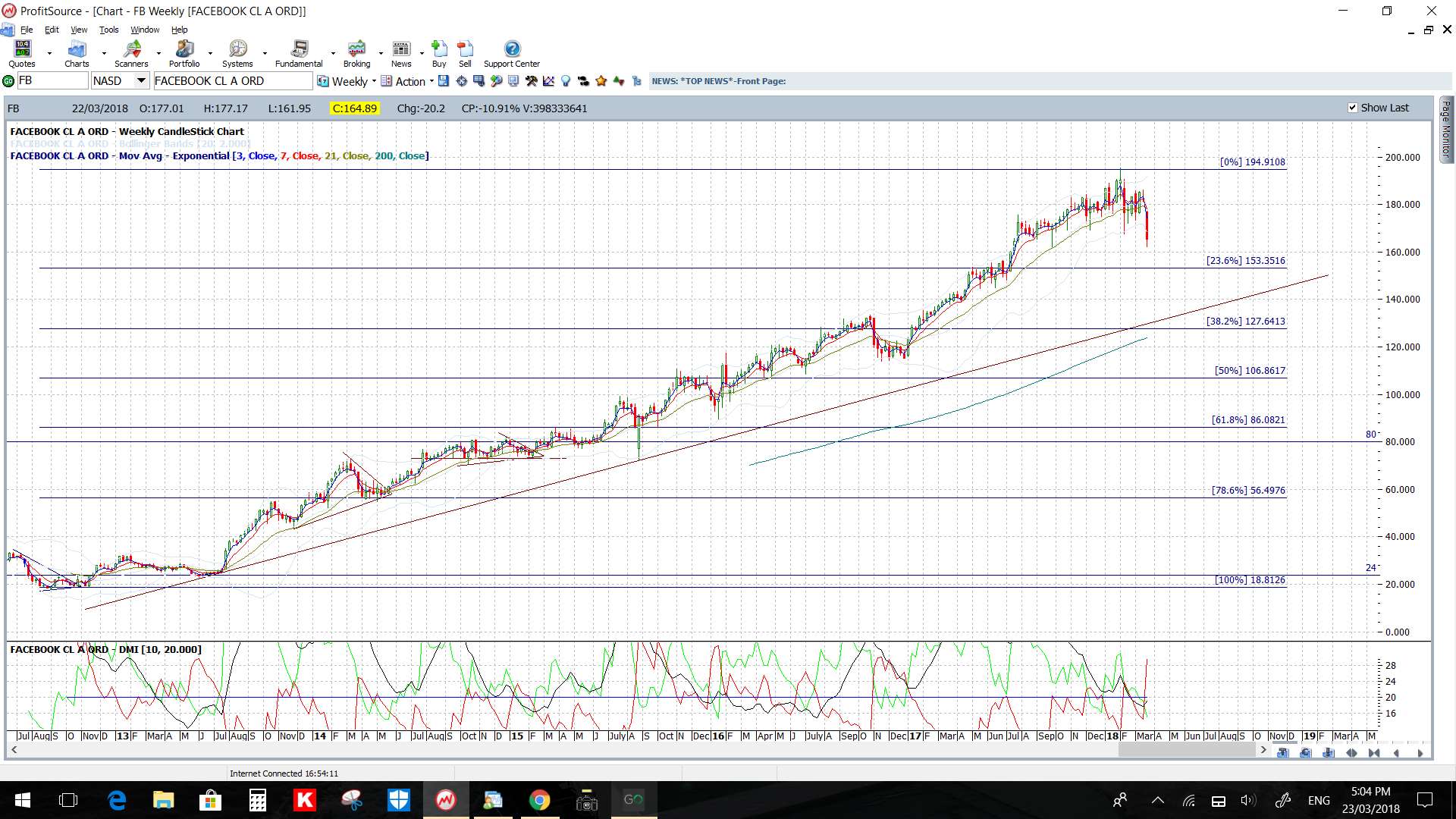This screenshot has width=1456, height=819.
Task: Click the 'T' chart tool icon below chart
Action: point(1283,753)
